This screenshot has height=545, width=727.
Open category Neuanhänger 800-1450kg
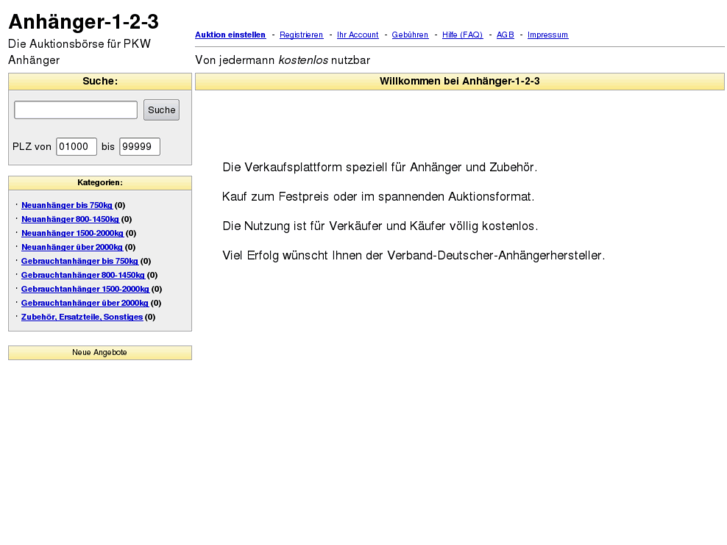point(70,219)
